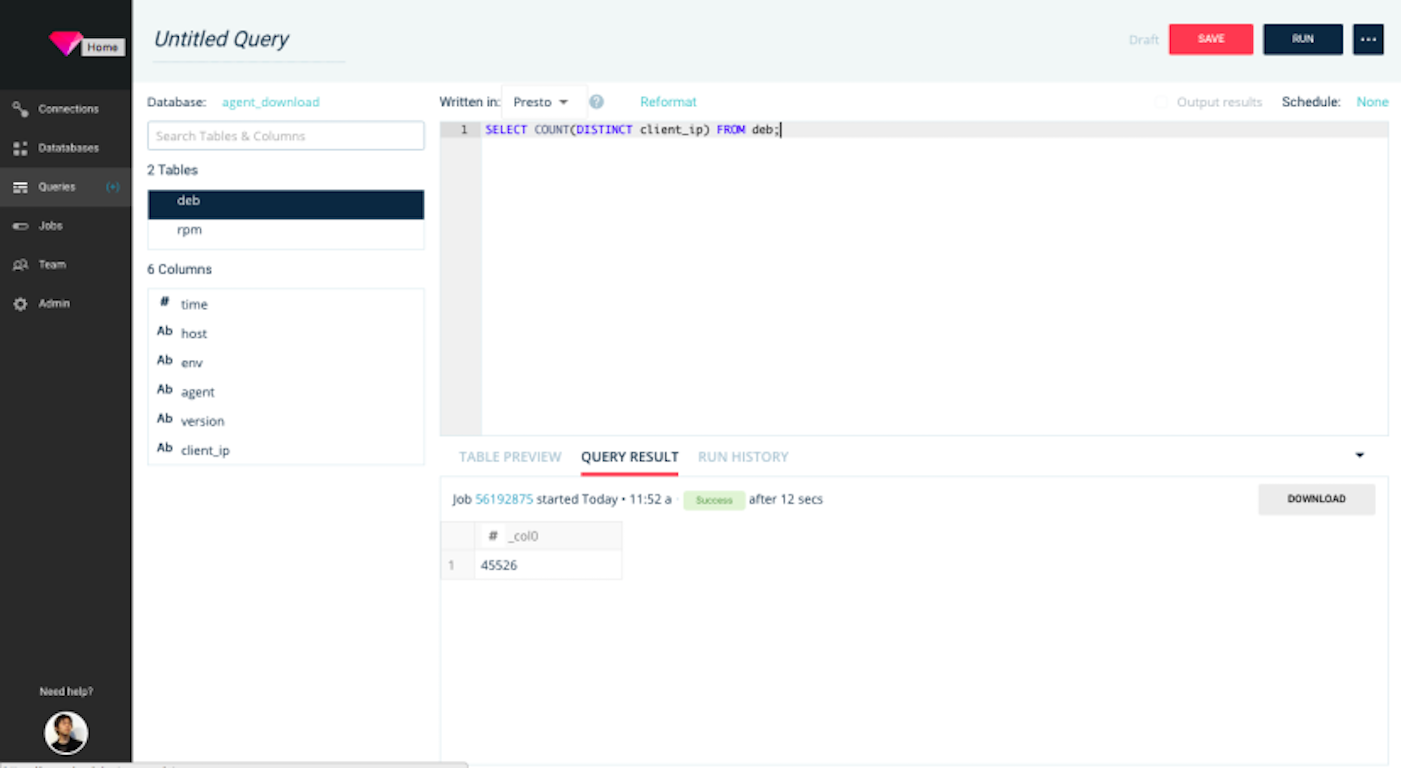1401x768 pixels.
Task: Open the Presto query engine dropdown
Action: [541, 102]
